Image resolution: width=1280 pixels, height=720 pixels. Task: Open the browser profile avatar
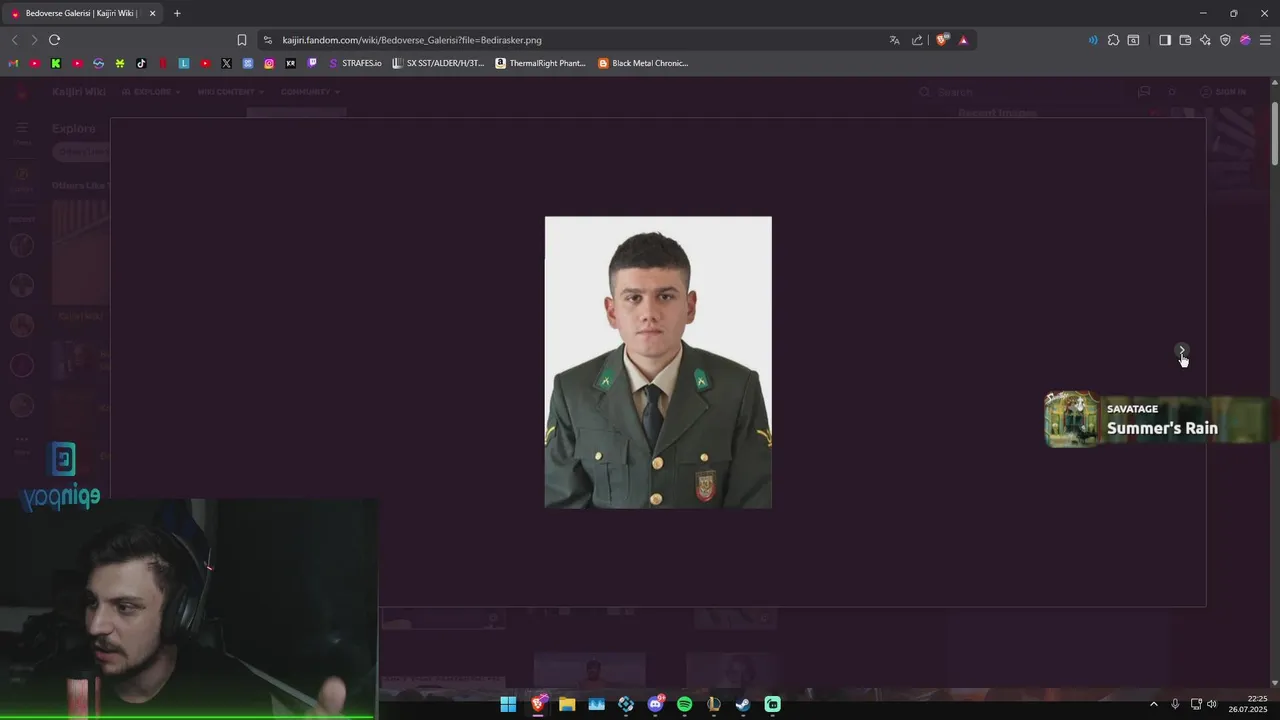tap(1245, 40)
